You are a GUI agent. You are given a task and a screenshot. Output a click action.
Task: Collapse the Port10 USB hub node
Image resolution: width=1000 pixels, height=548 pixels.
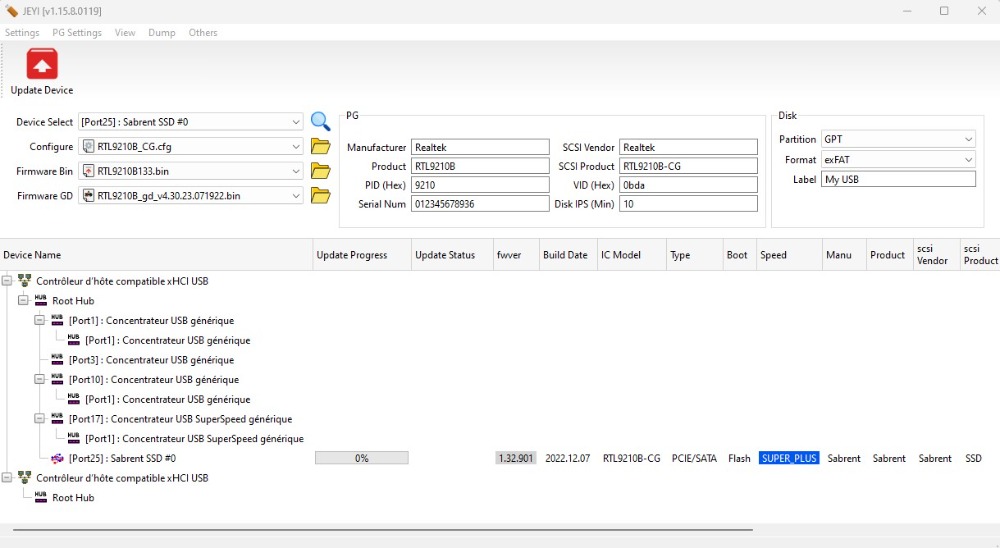pos(40,380)
